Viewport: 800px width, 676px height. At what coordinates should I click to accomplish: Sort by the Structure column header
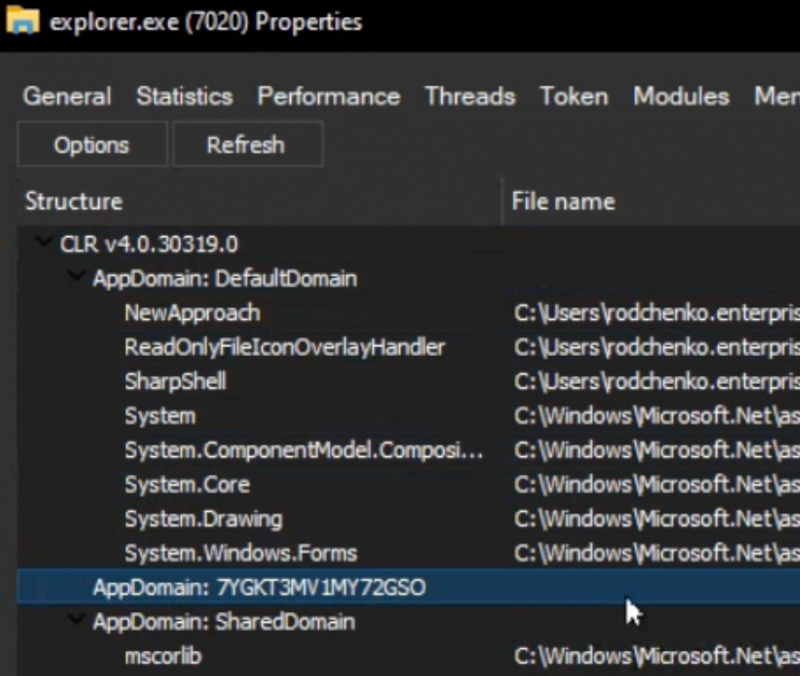pyautogui.click(x=73, y=201)
